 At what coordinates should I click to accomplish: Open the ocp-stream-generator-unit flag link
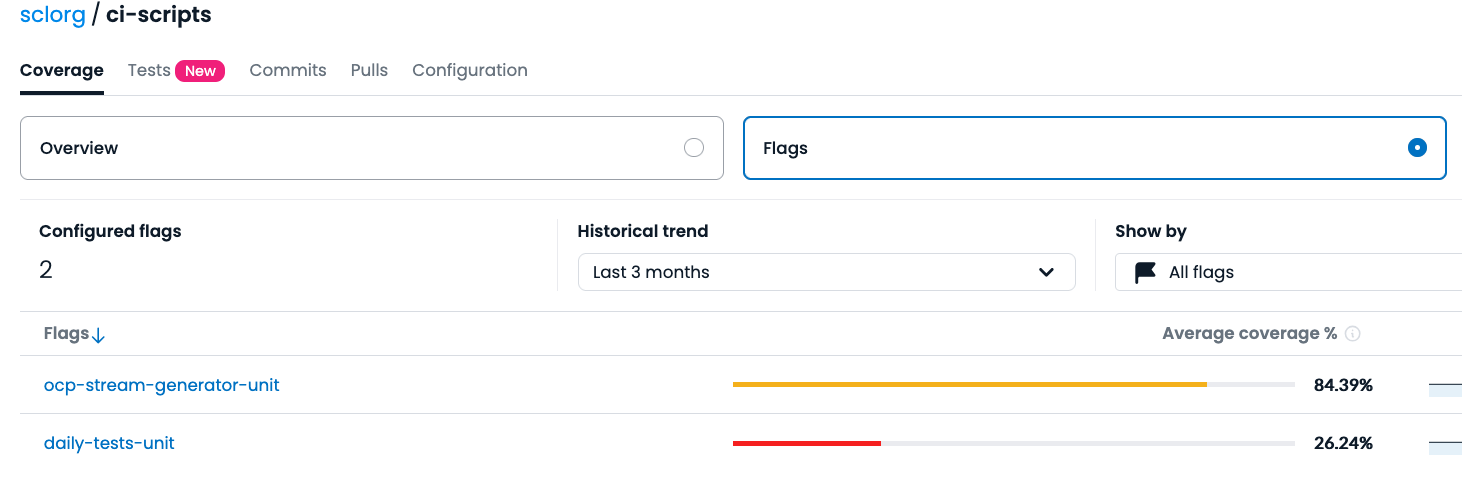162,385
